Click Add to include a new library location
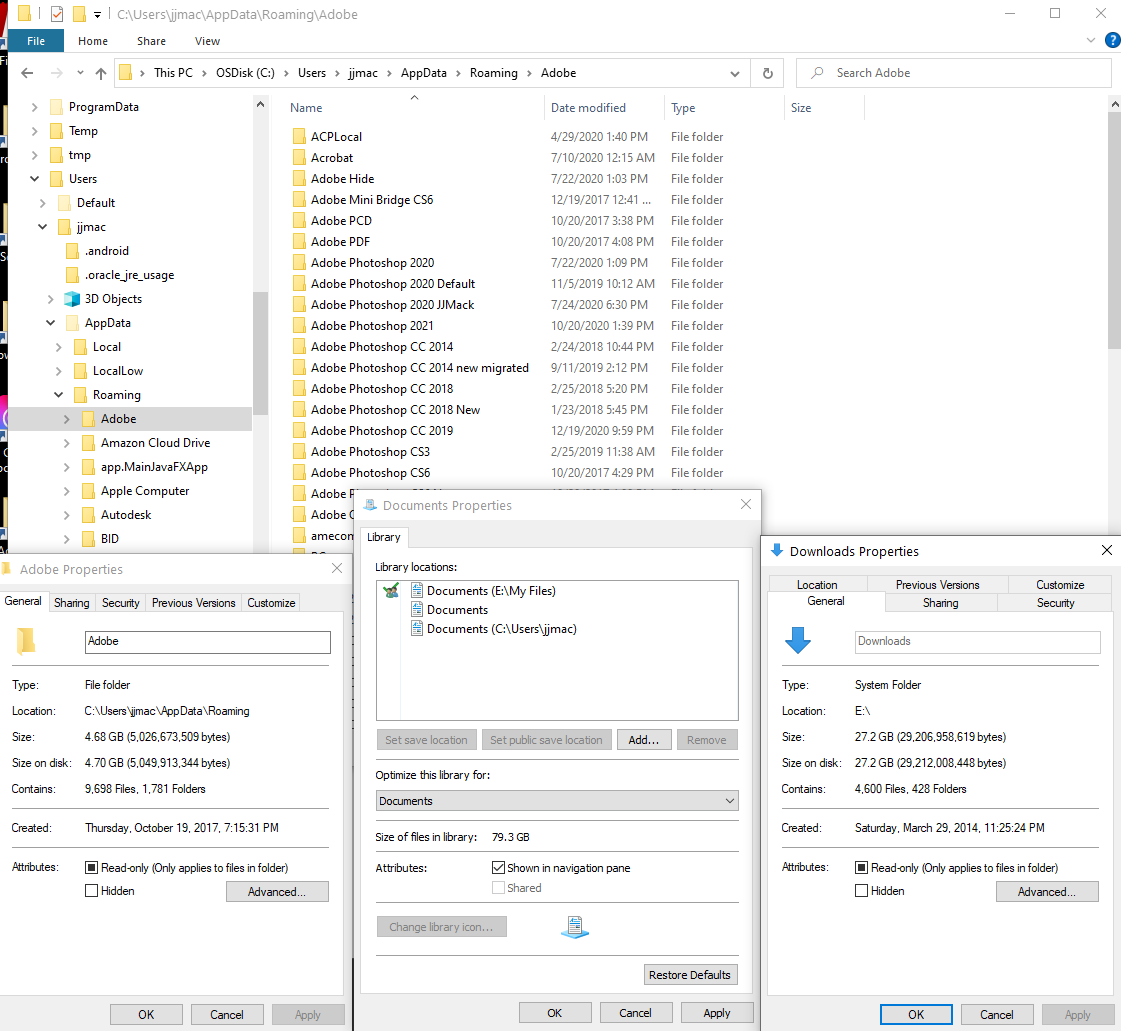The image size is (1121, 1031). pos(645,739)
